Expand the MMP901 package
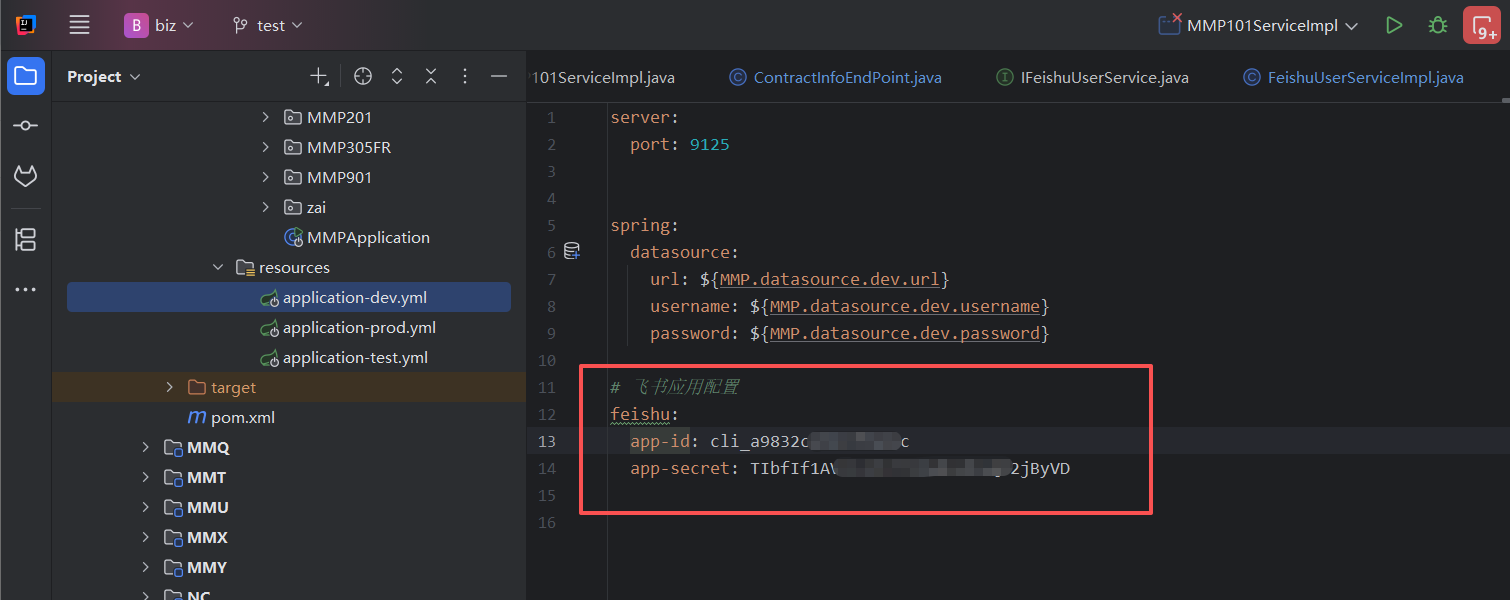Image resolution: width=1510 pixels, height=600 pixels. click(x=265, y=177)
